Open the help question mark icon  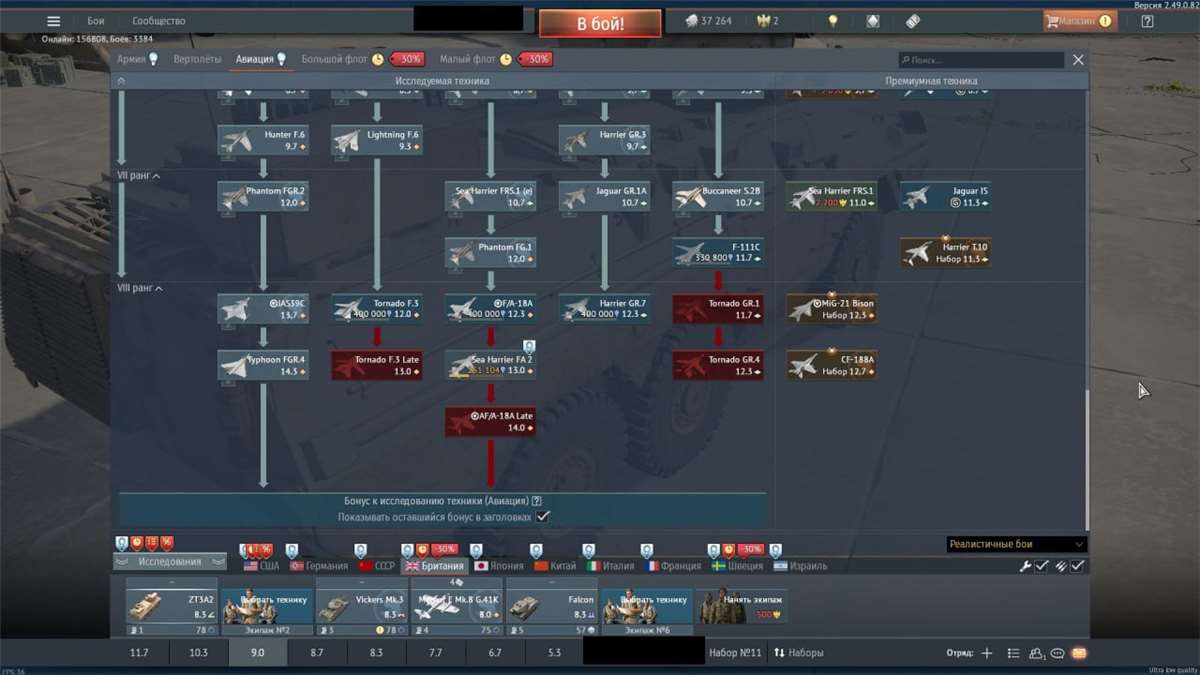click(1147, 21)
